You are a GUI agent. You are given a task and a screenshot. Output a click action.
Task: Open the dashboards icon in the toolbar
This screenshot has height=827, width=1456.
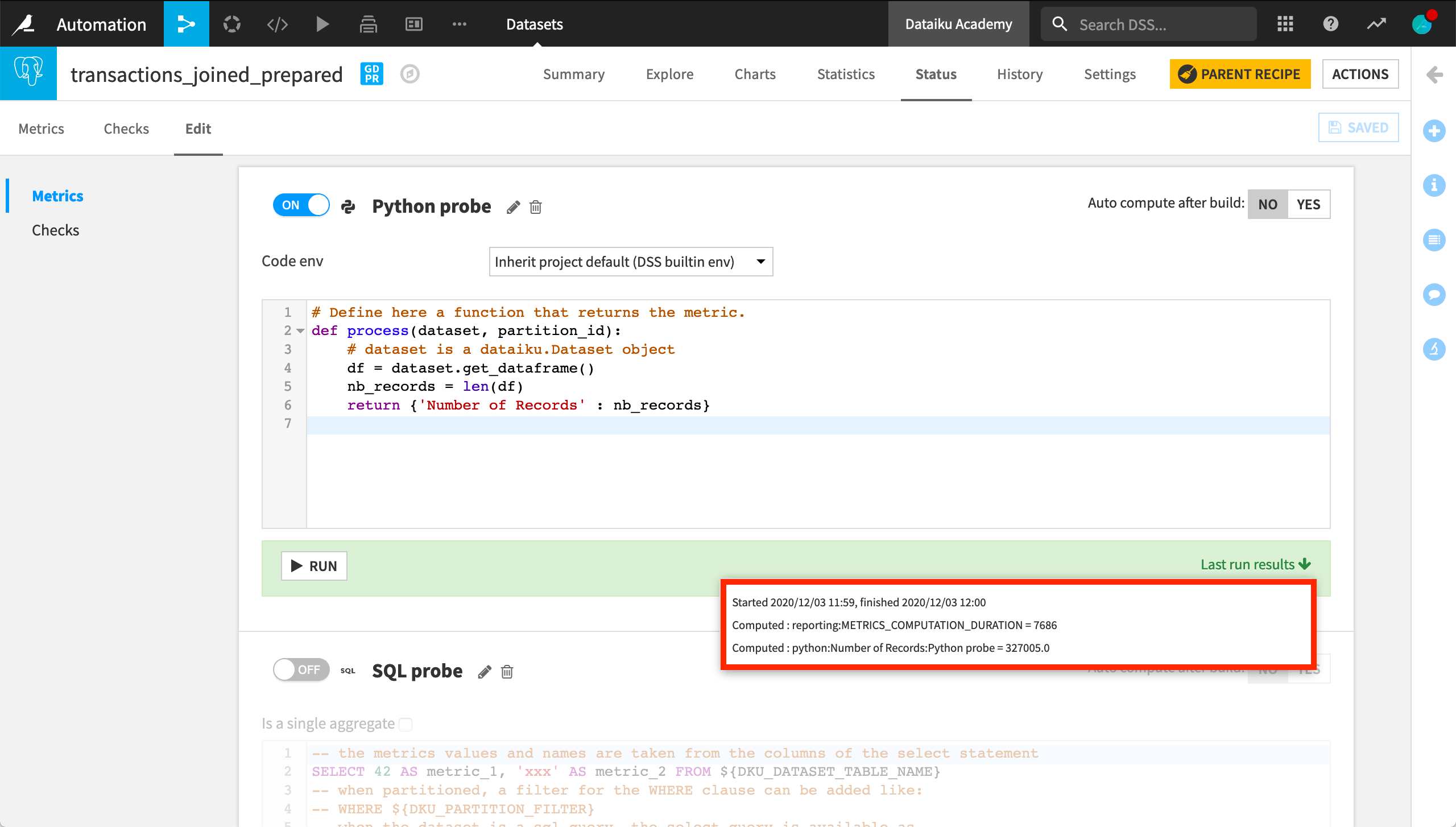click(x=413, y=24)
